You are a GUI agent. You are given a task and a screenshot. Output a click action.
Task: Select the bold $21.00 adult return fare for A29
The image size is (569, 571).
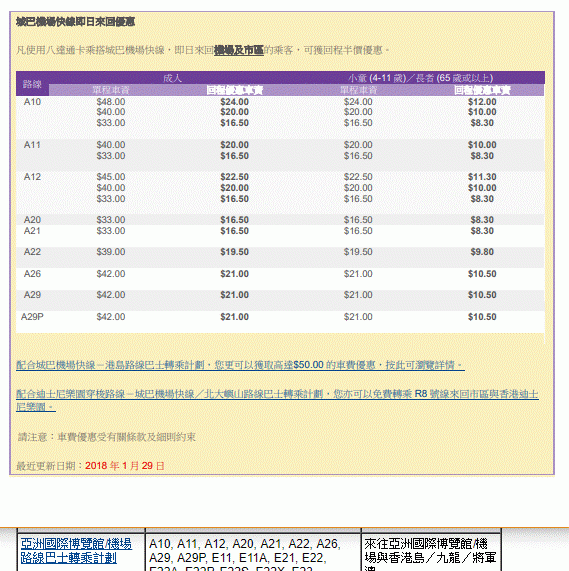point(234,295)
